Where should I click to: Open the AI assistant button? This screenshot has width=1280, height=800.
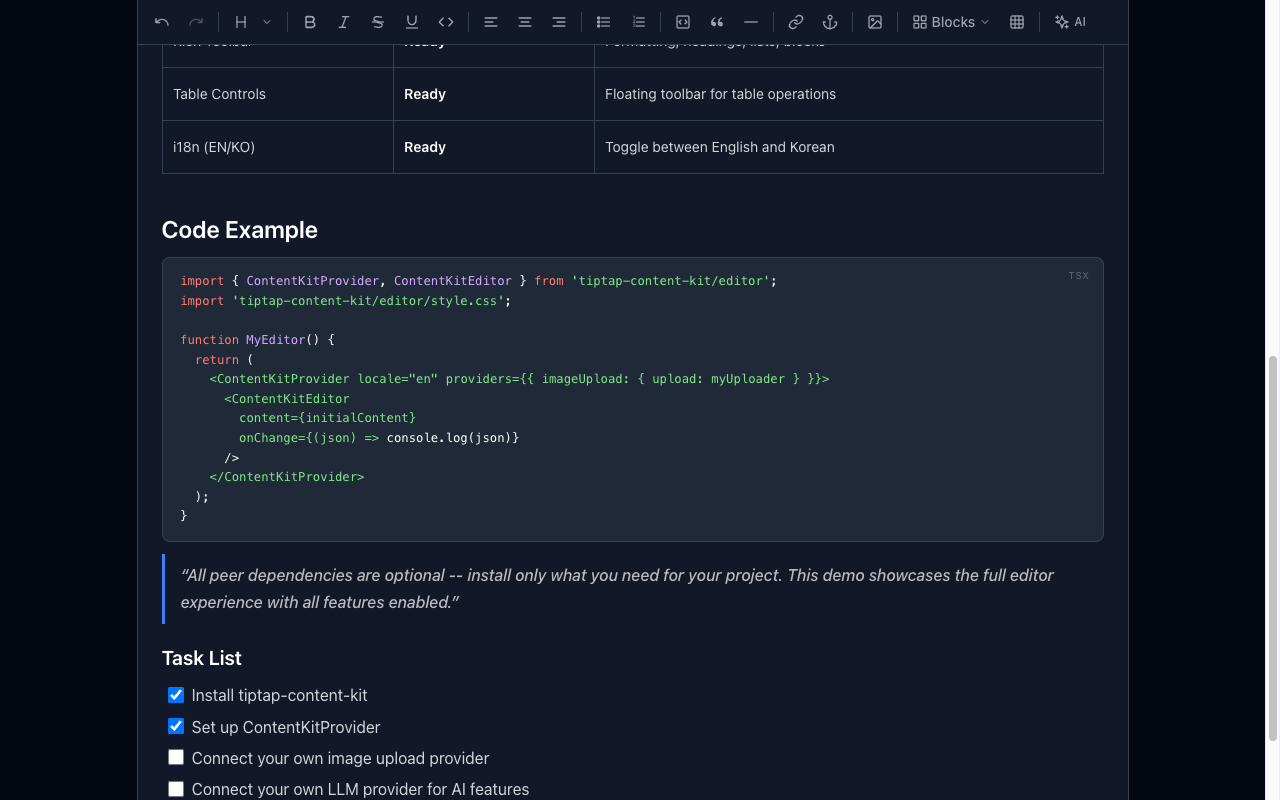coord(1071,22)
